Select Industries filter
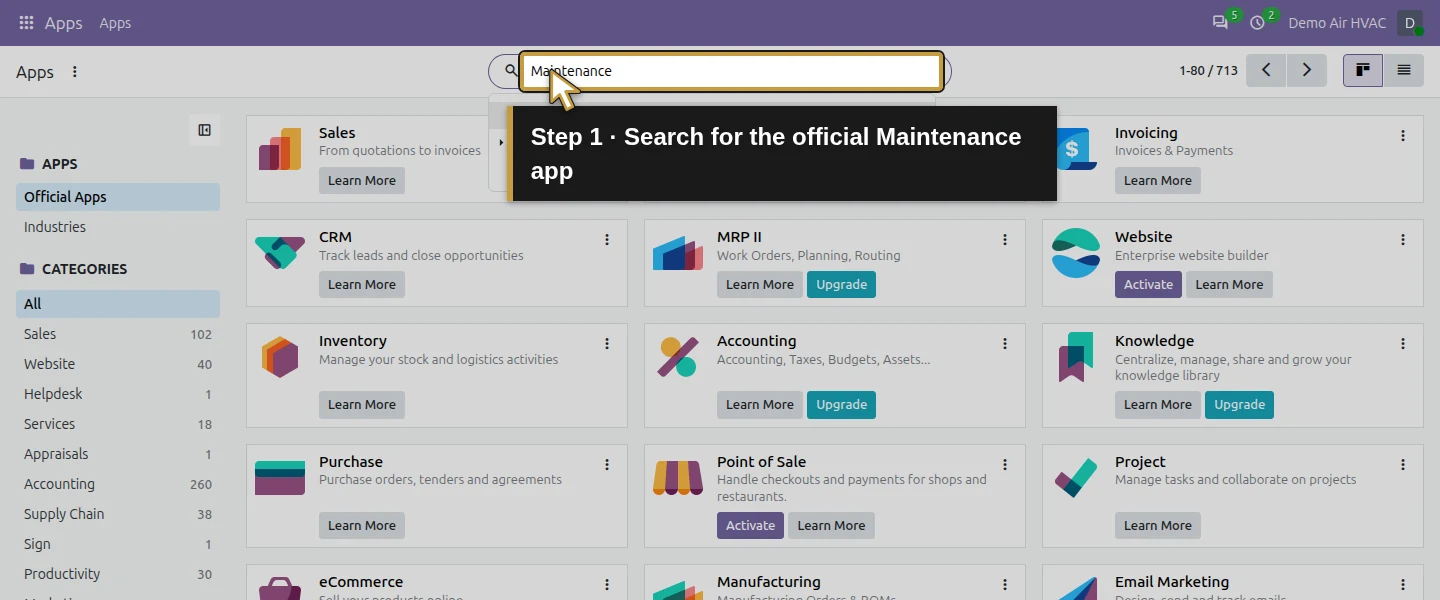This screenshot has width=1440, height=600. [118, 227]
